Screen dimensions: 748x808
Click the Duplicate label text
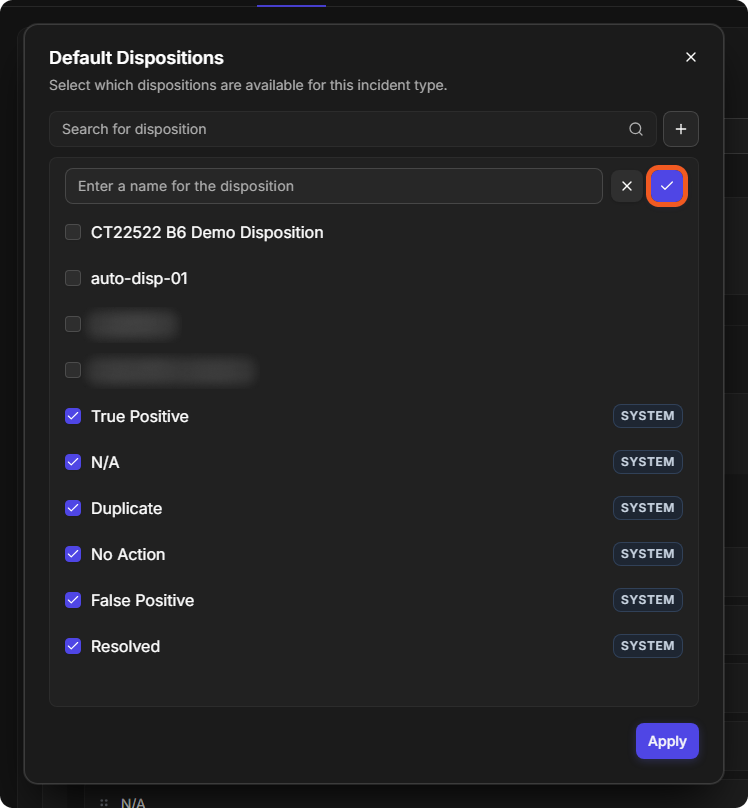tap(127, 509)
